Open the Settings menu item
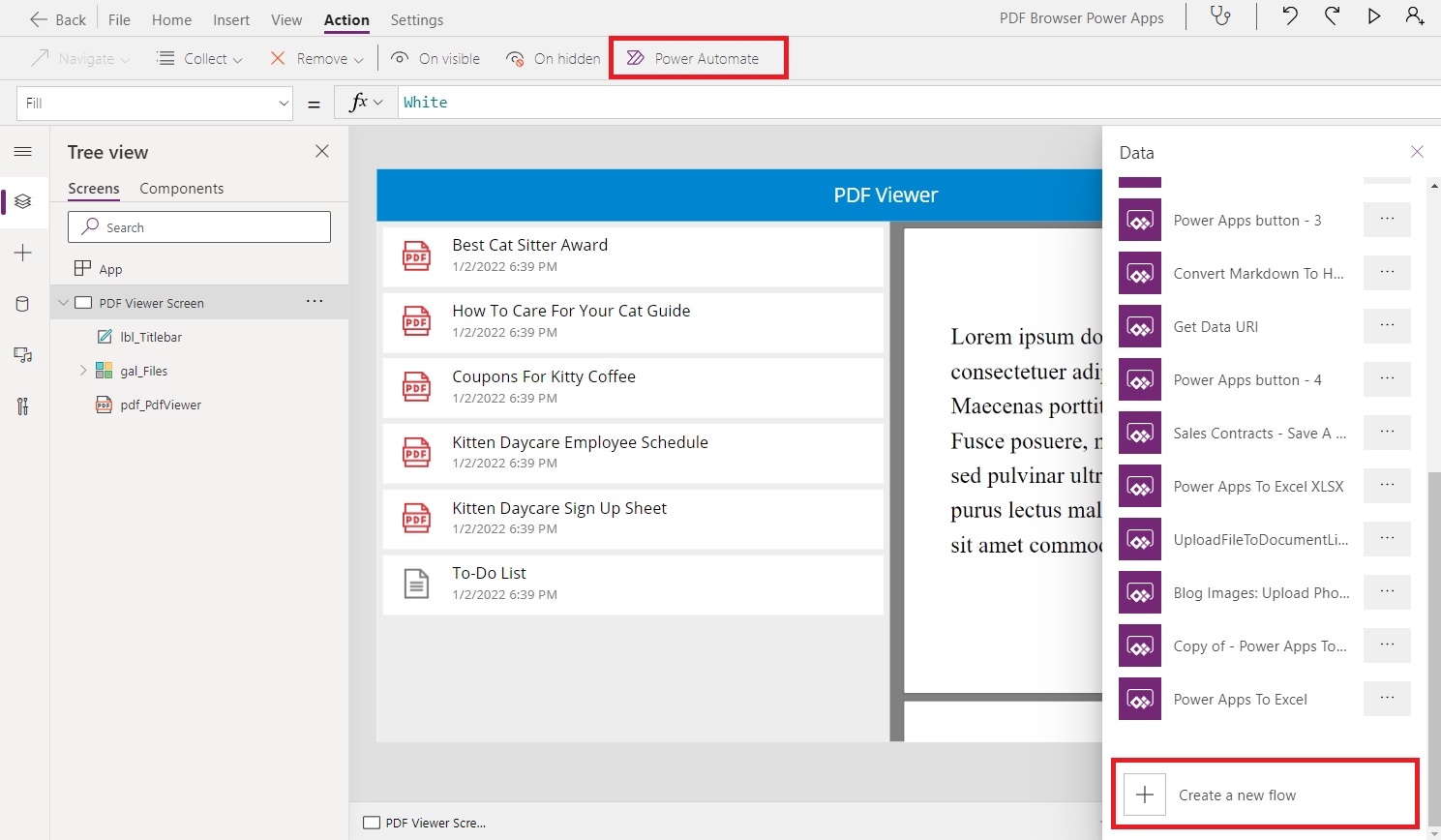 [x=416, y=19]
